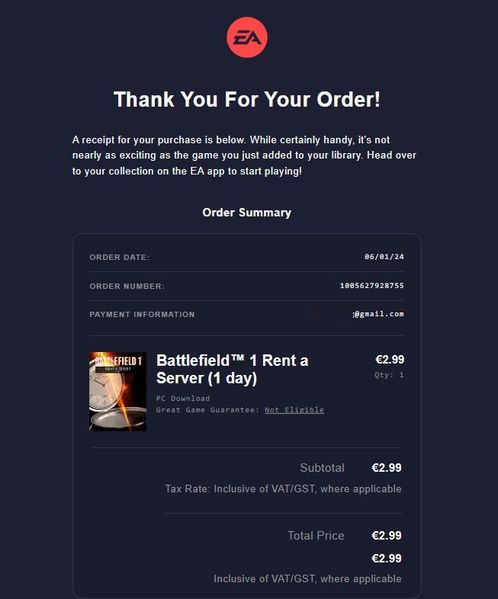This screenshot has height=599, width=498.
Task: Click the Great Game Guarantee label
Action: (x=208, y=410)
